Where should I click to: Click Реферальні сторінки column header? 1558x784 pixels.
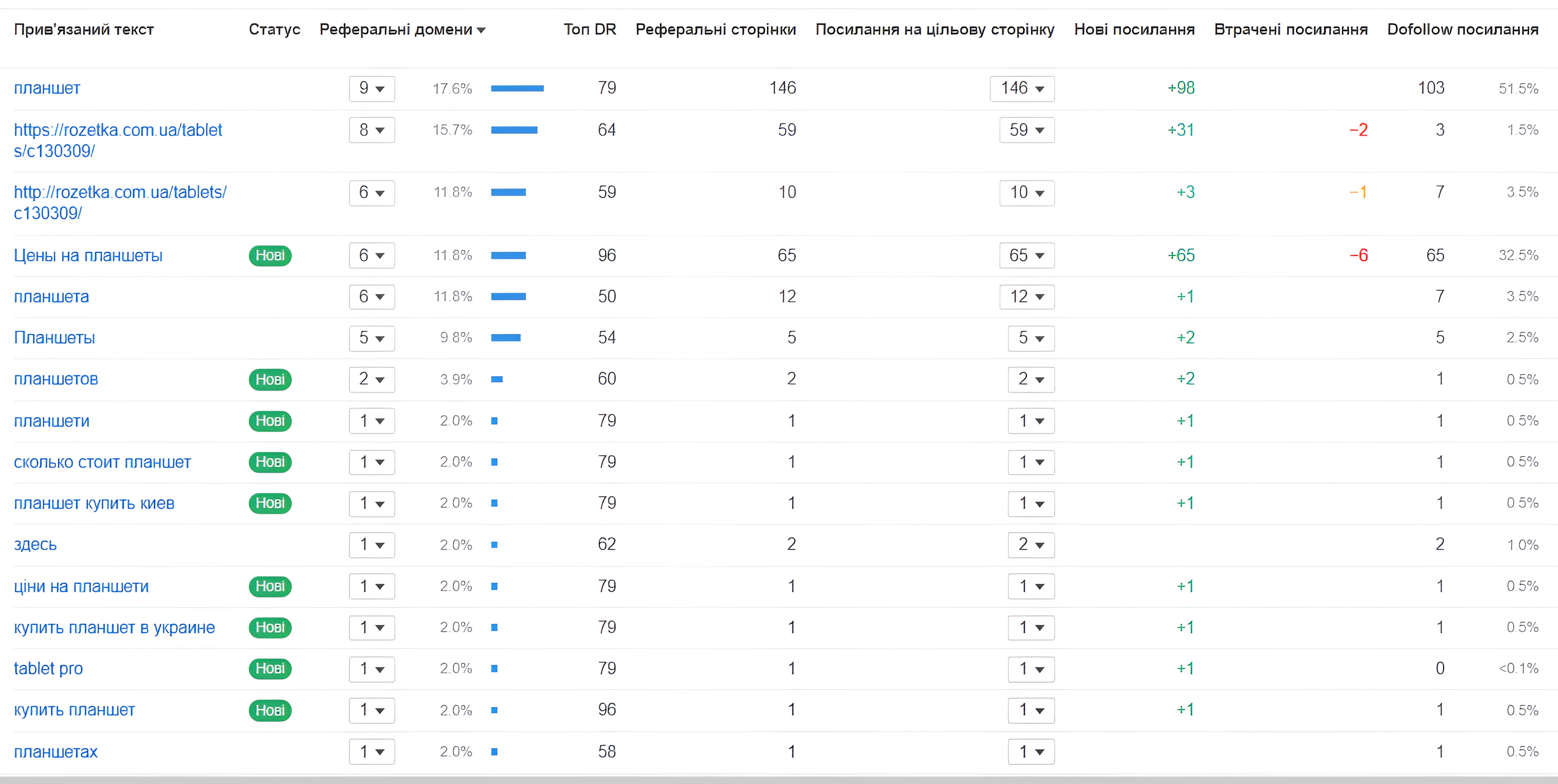716,29
